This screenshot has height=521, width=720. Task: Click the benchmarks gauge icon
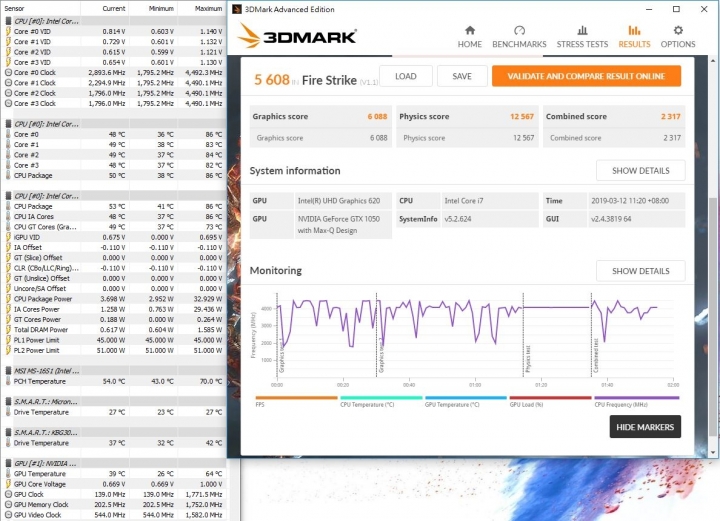point(519,30)
